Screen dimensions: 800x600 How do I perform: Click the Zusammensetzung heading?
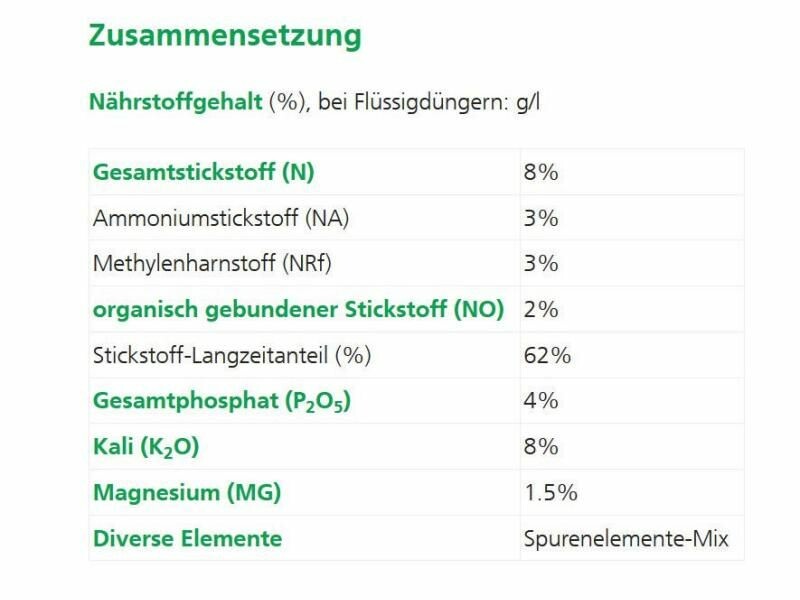225,36
